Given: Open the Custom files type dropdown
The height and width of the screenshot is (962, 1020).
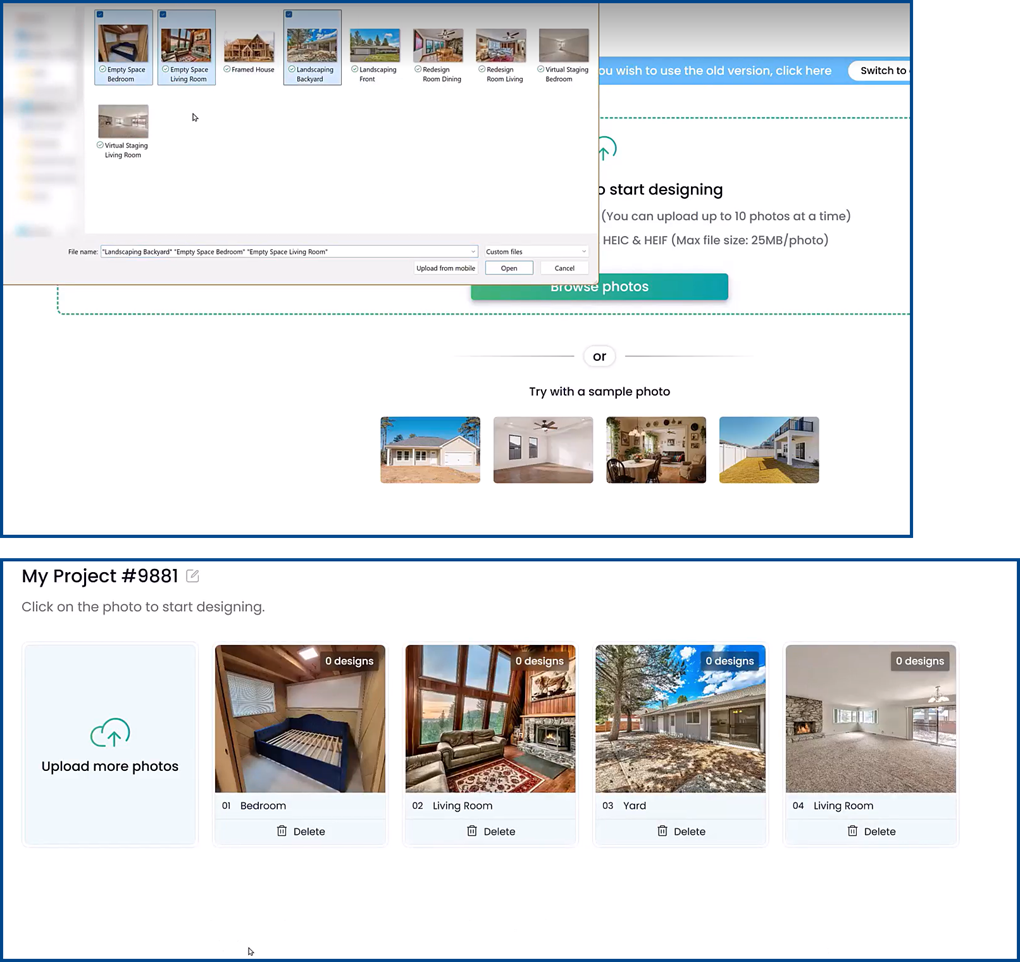Looking at the screenshot, I should [536, 252].
